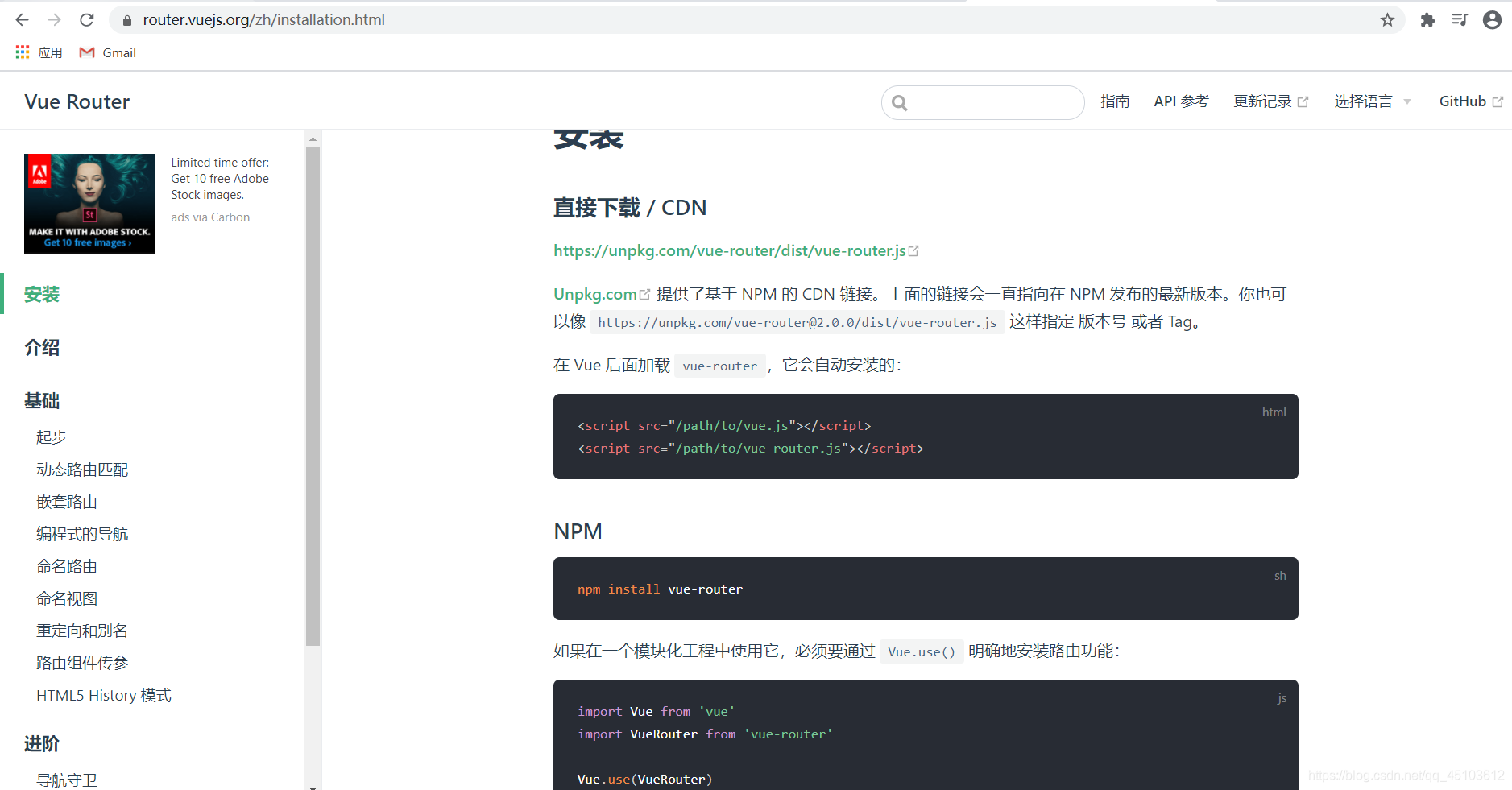
Task: Click the magnifier icon in the search box
Action: (900, 103)
